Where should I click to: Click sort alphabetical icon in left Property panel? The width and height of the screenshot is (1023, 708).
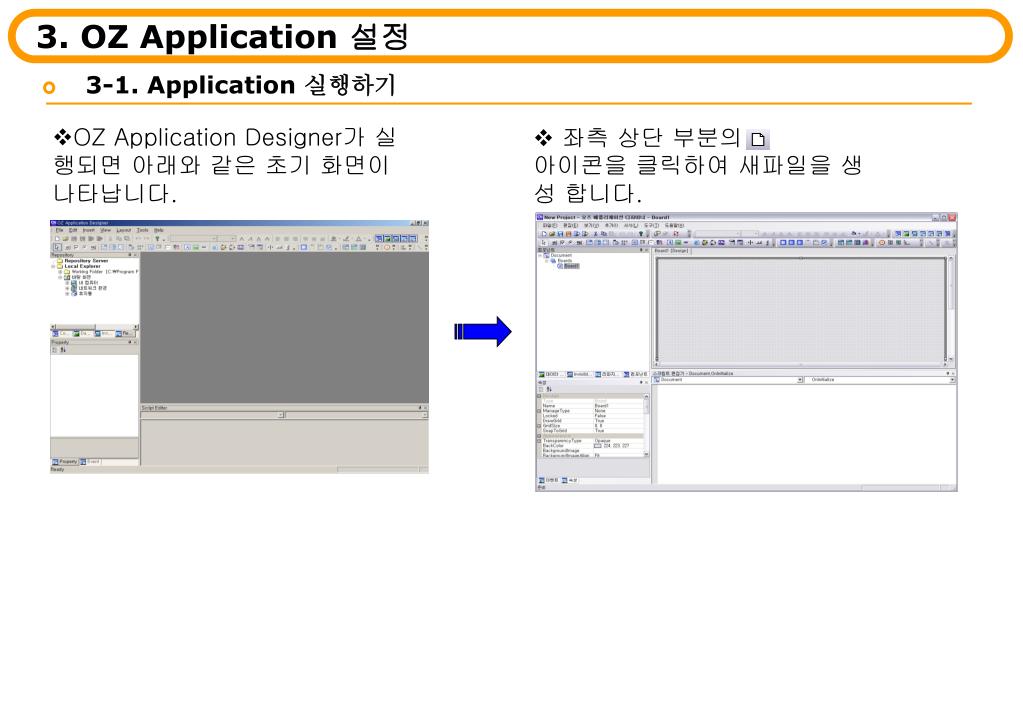(63, 350)
